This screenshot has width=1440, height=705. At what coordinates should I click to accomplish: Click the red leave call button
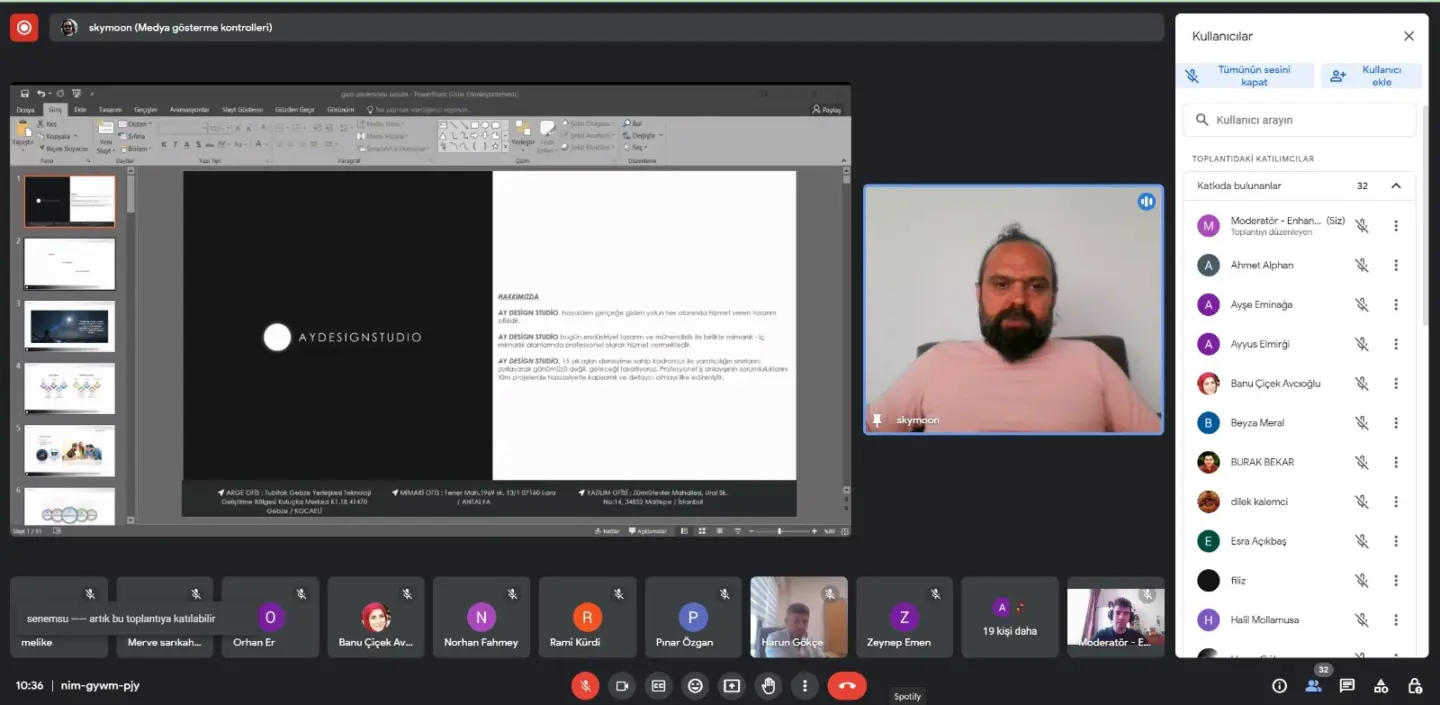coord(847,686)
